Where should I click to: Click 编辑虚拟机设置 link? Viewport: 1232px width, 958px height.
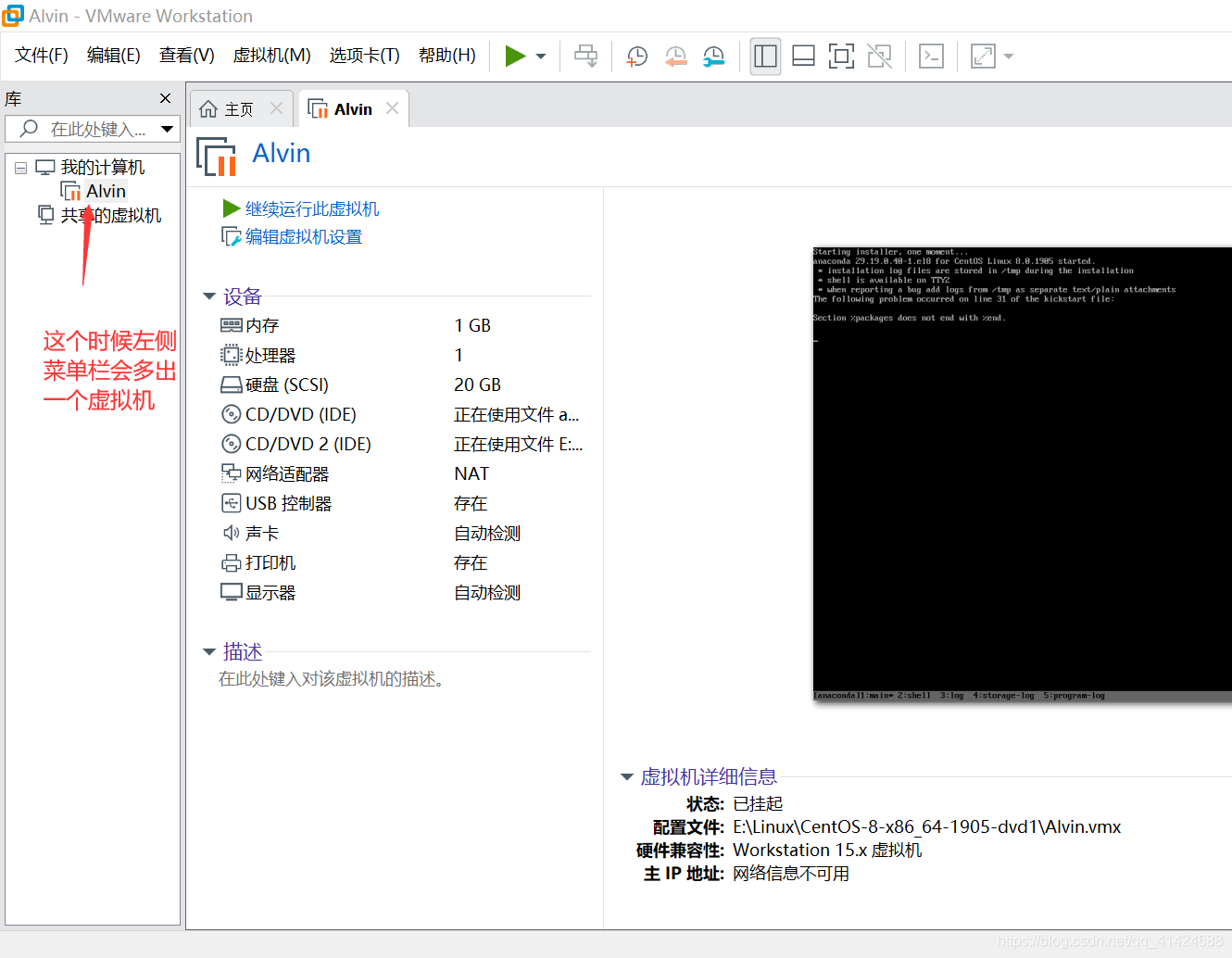(304, 236)
